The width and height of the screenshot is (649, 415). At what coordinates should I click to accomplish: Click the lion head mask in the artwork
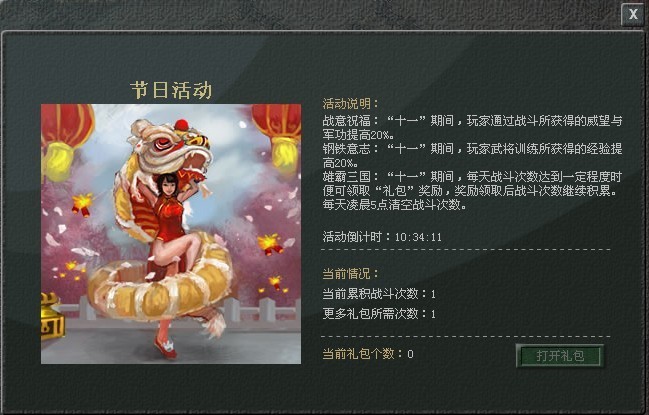[170, 147]
